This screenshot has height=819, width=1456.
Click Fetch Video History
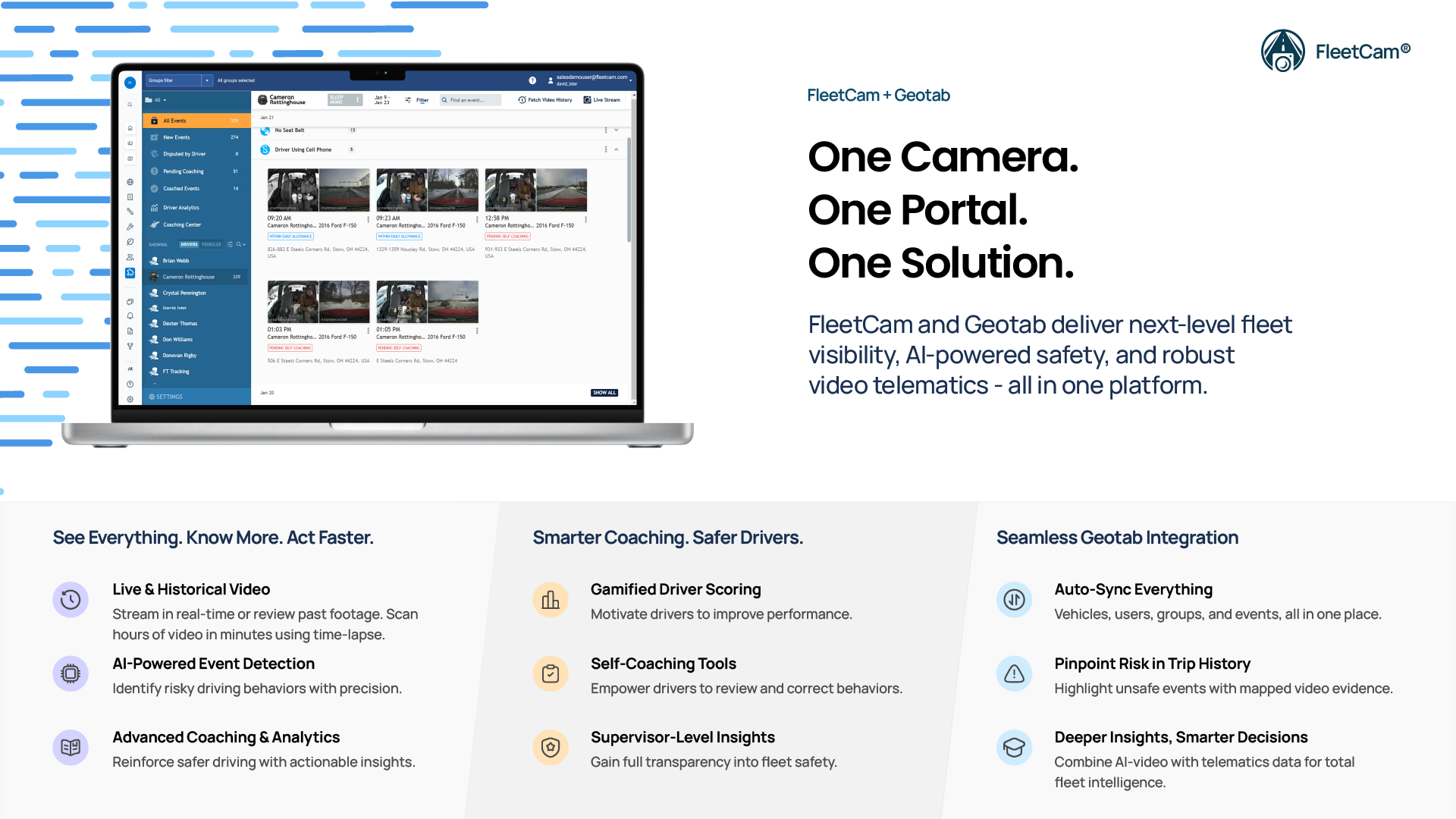(546, 100)
